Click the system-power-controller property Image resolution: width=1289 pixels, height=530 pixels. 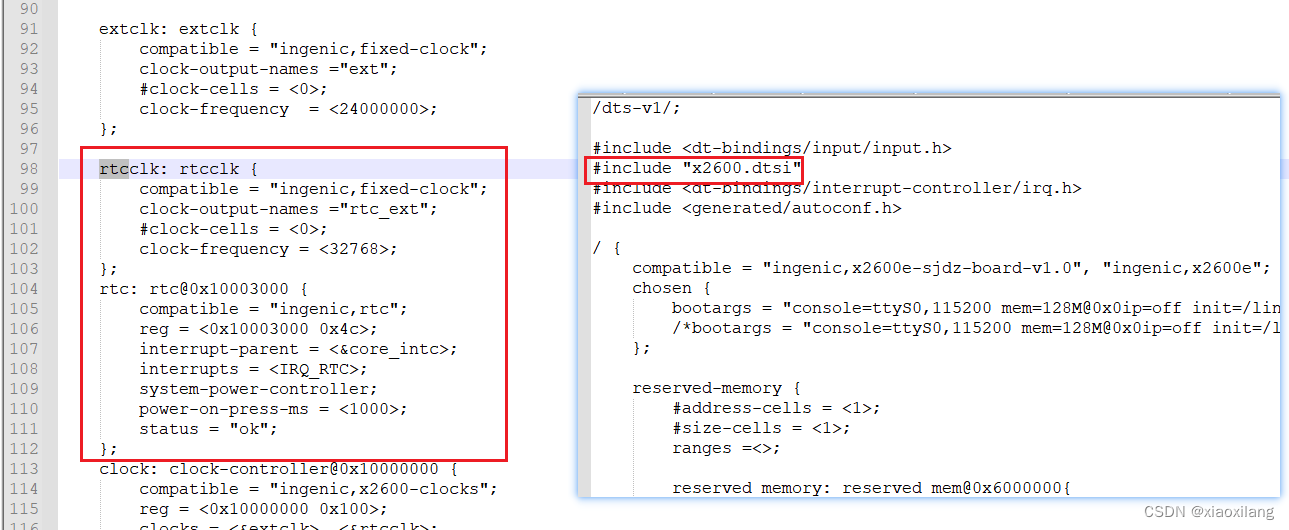click(x=259, y=389)
